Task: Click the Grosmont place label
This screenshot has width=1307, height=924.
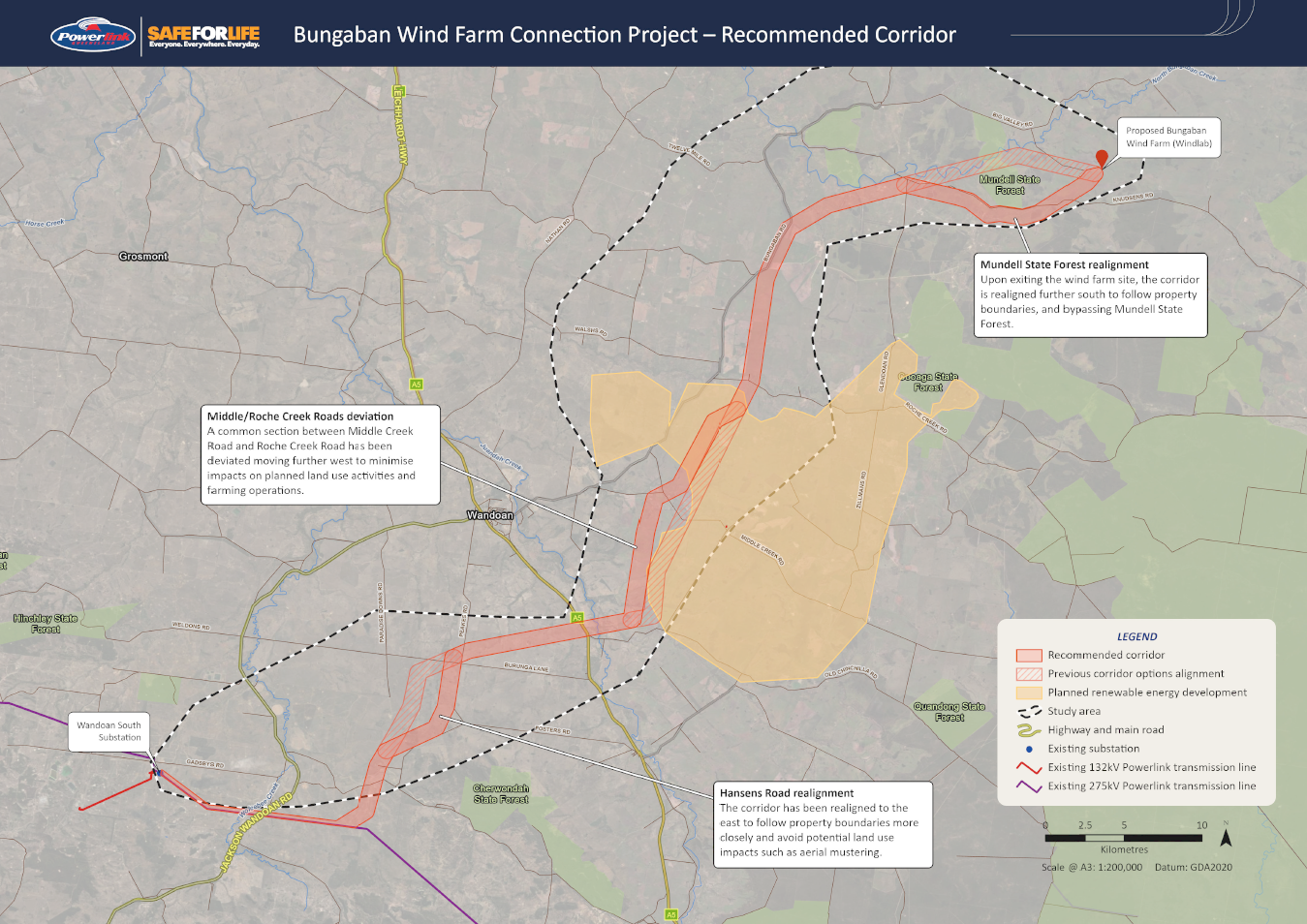Action: (143, 257)
